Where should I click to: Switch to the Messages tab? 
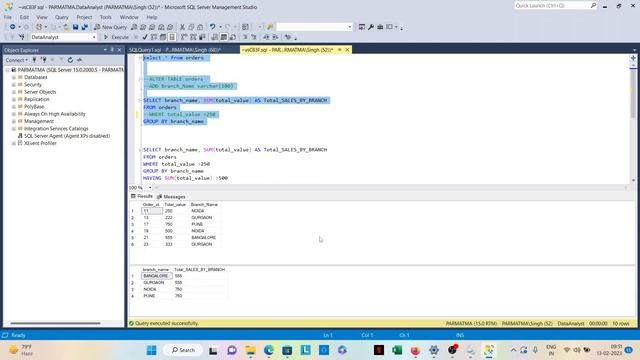point(171,197)
